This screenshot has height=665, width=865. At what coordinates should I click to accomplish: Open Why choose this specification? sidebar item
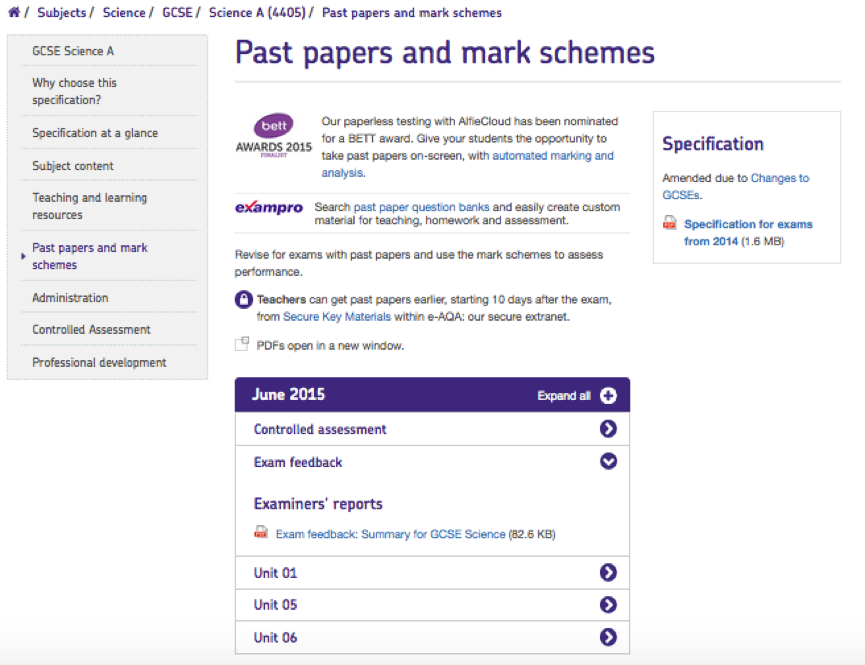pos(74,91)
